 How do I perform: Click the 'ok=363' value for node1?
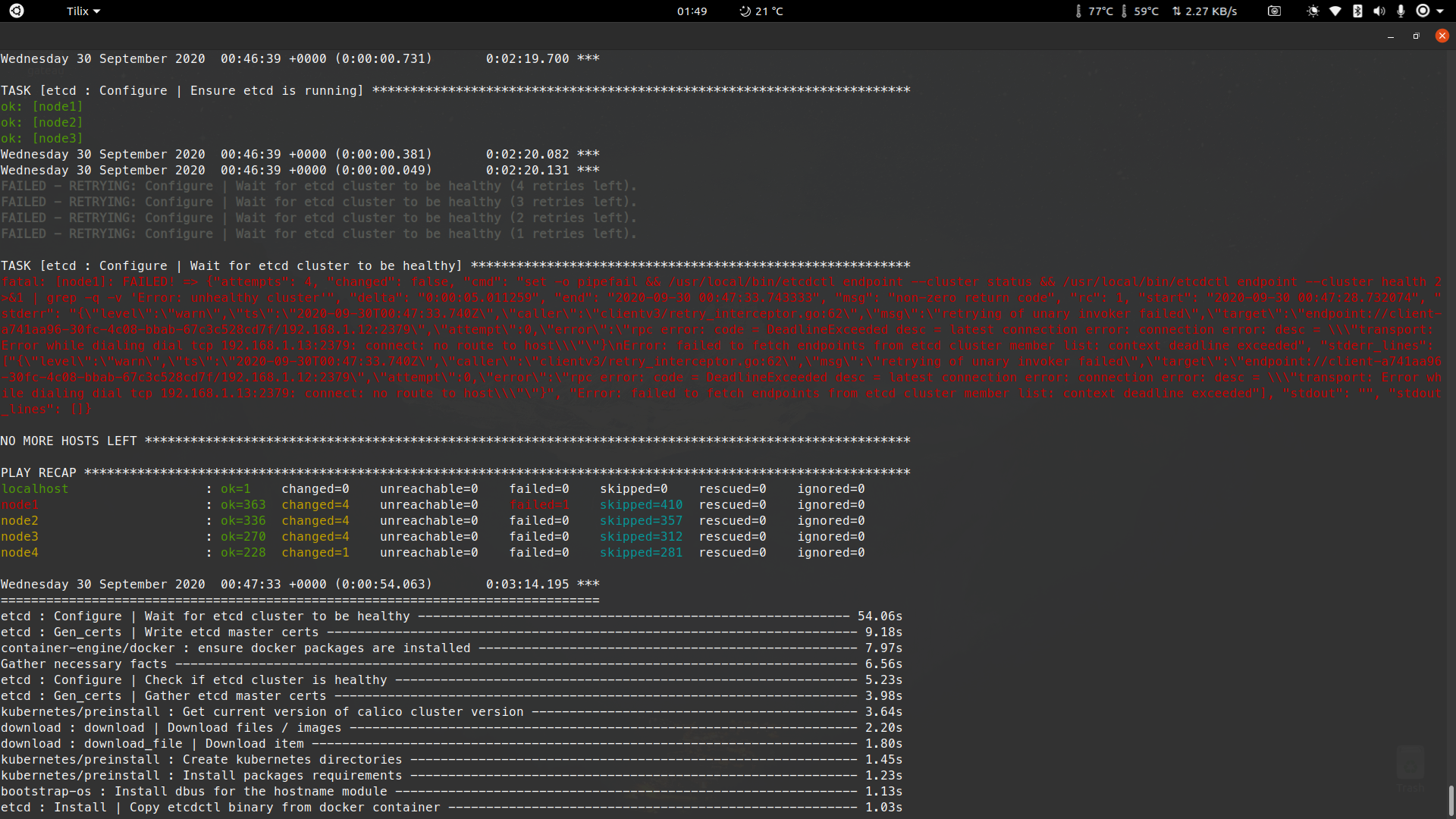tap(243, 504)
